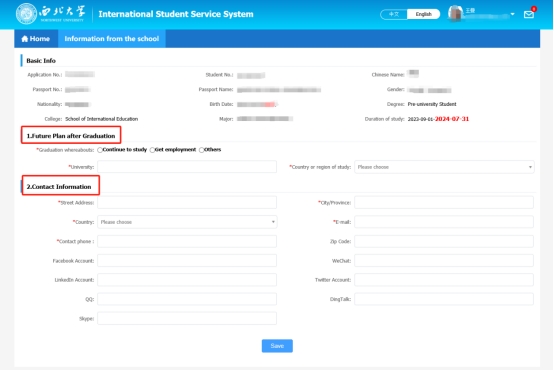Select the English language option

(x=423, y=14)
